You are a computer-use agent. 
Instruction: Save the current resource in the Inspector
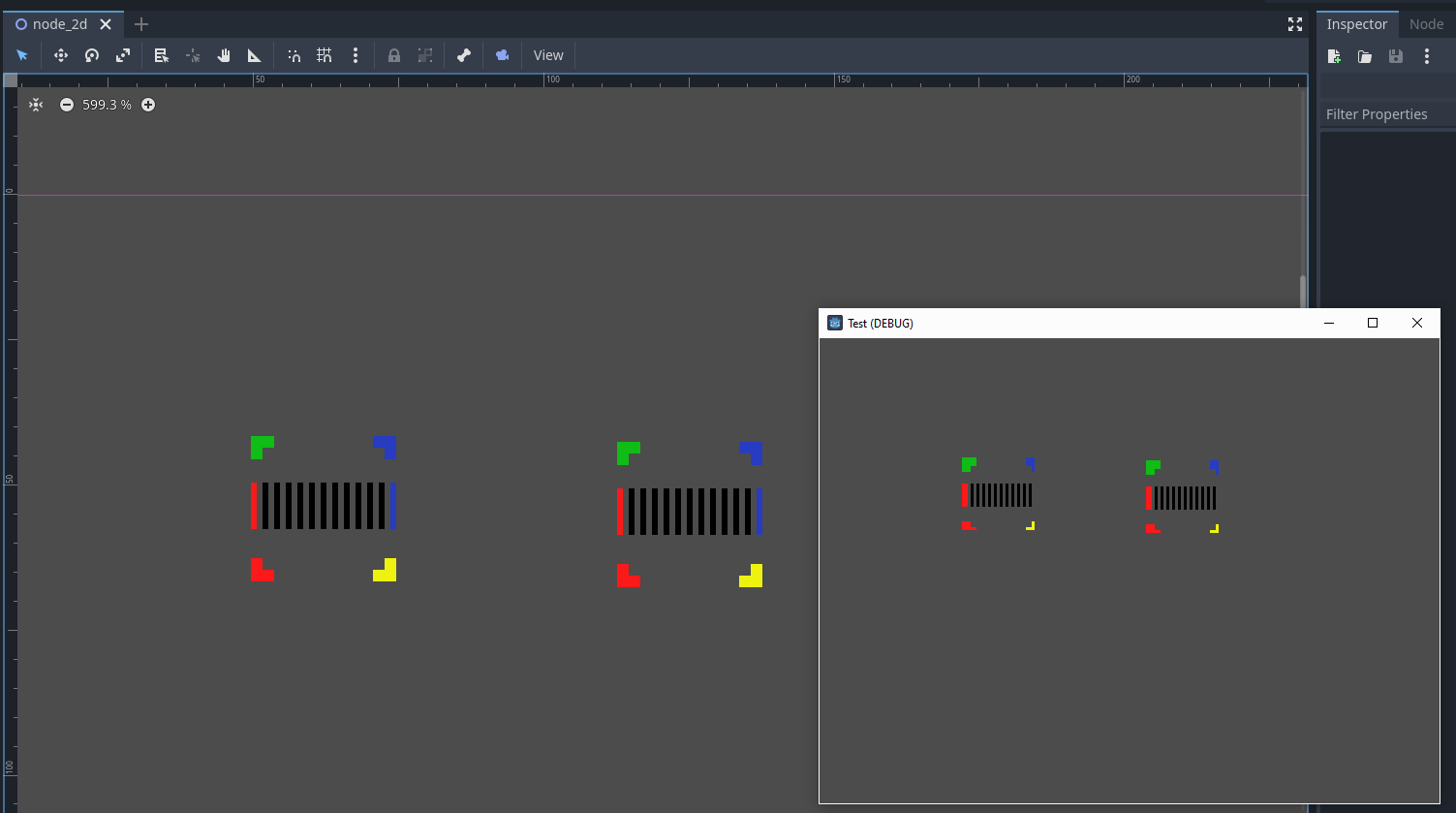coord(1396,56)
